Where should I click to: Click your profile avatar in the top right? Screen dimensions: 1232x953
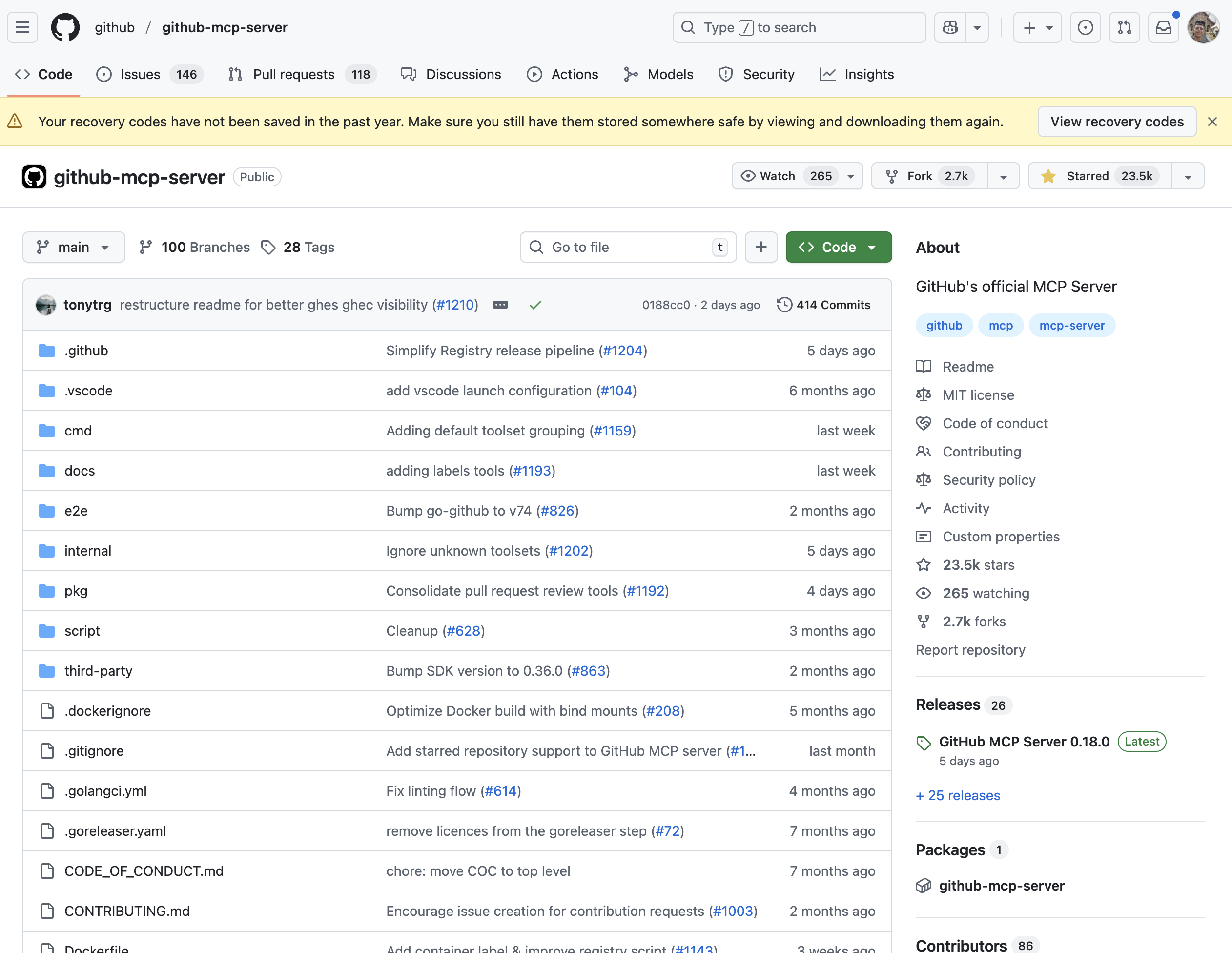pos(1203,27)
